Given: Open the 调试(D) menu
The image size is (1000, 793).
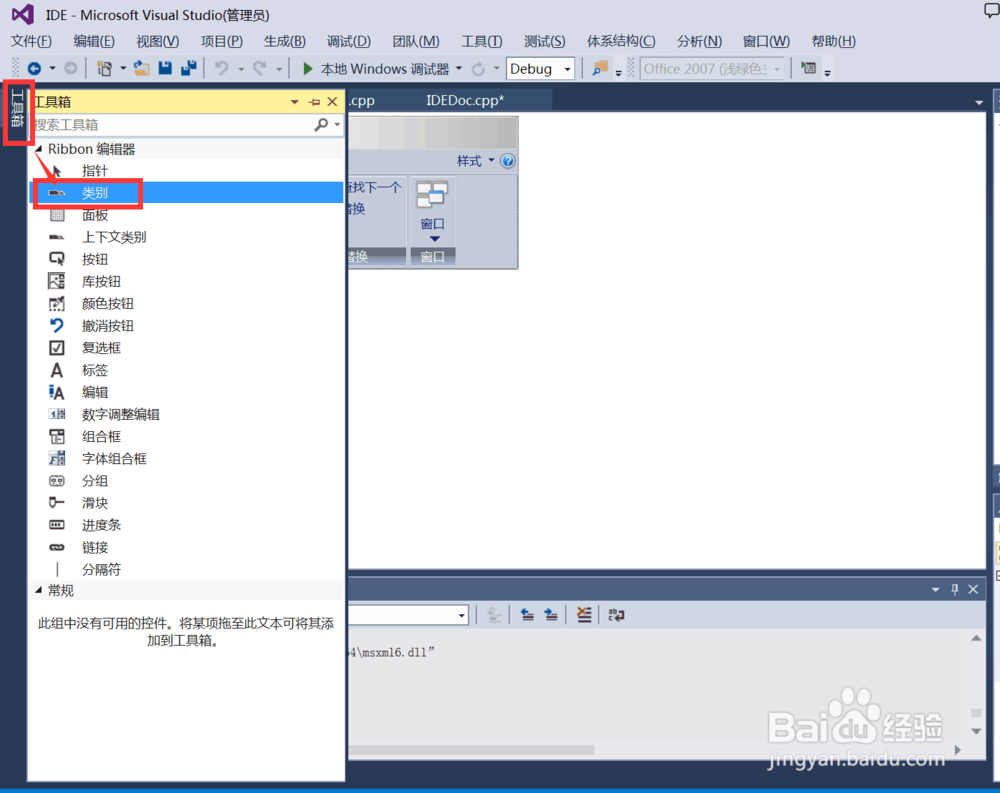Looking at the screenshot, I should coord(347,41).
